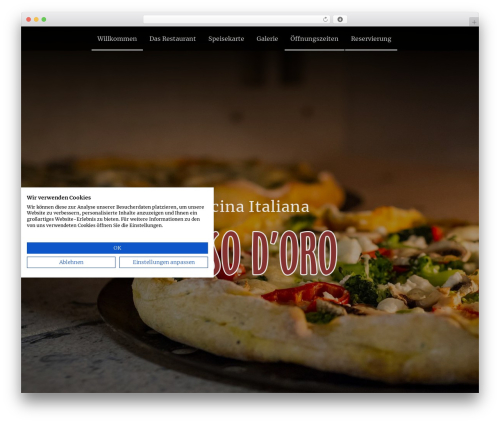Click the new tab plus icon
The width and height of the screenshot is (500, 423).
(474, 22)
